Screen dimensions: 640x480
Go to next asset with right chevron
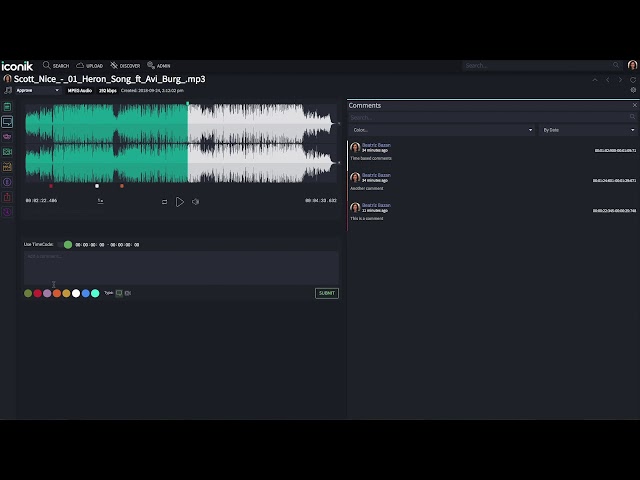(620, 80)
